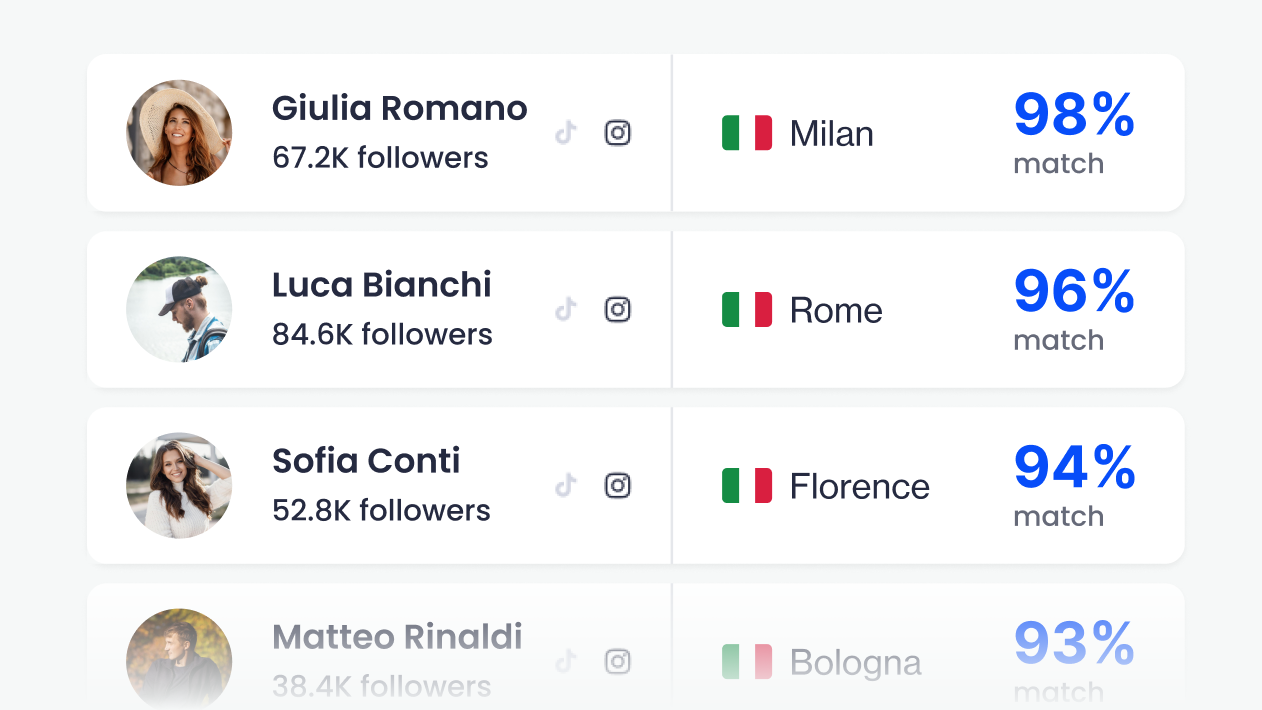Click the Italian flag beside Milan
Image resolution: width=1262 pixels, height=710 pixels.
tap(747, 133)
